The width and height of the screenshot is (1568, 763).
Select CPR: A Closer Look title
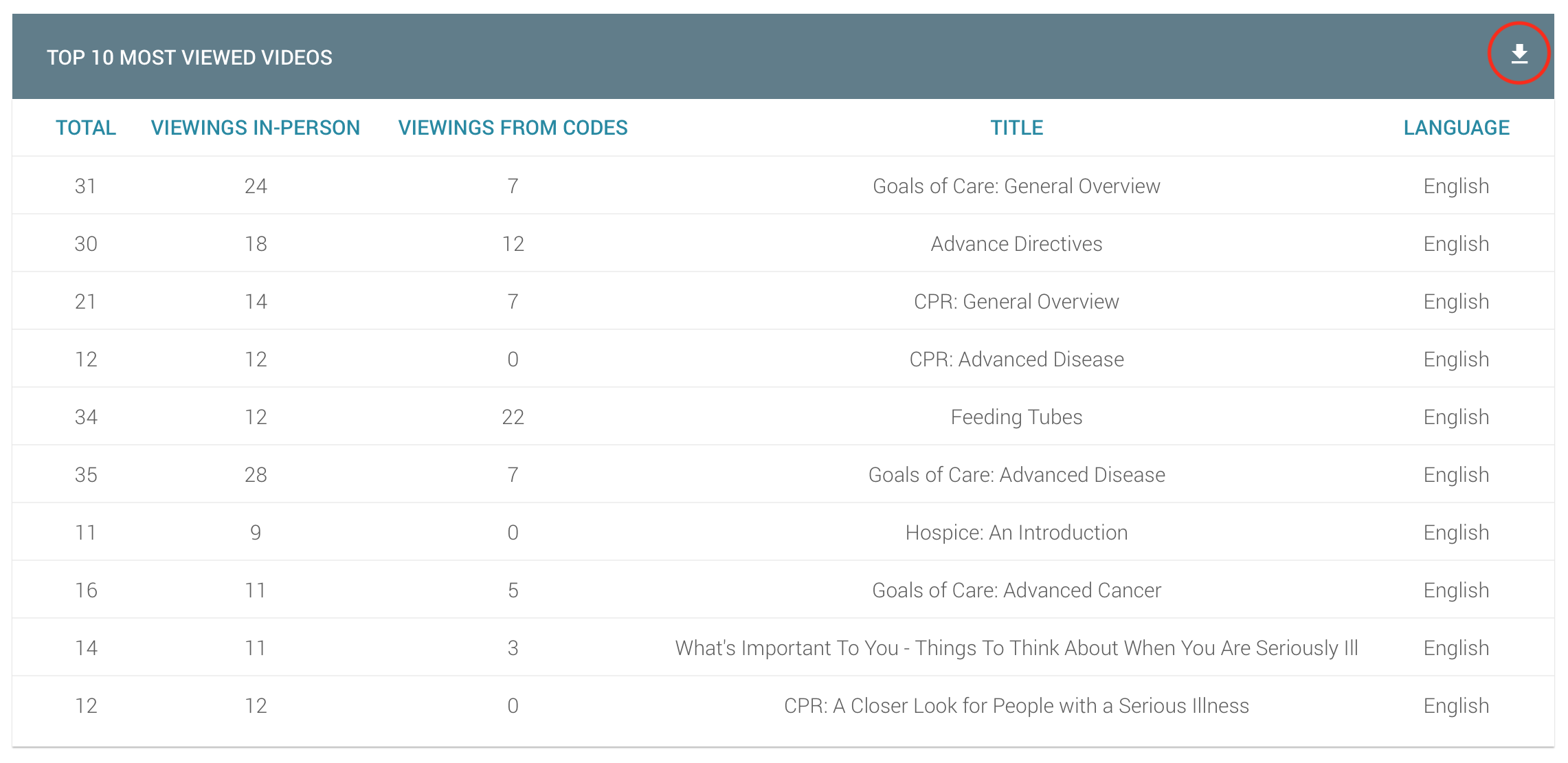[1016, 706]
